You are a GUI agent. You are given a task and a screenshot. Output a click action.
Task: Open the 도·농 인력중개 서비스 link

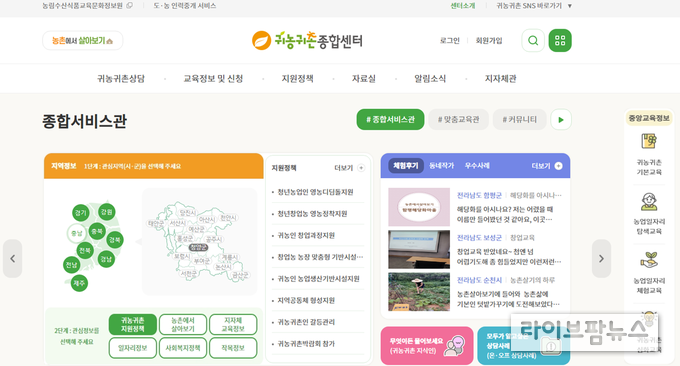click(185, 6)
